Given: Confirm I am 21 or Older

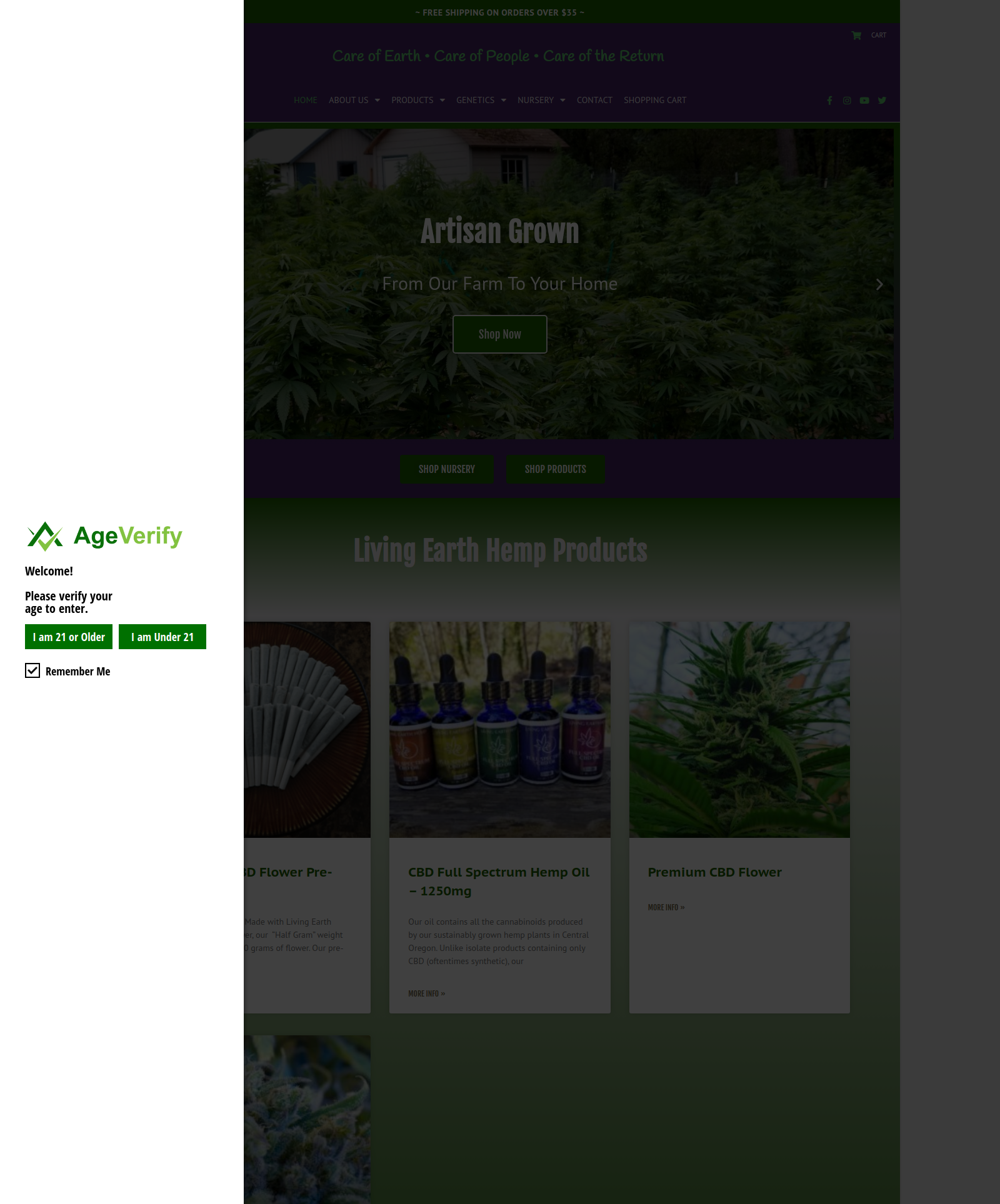Looking at the screenshot, I should (x=69, y=637).
